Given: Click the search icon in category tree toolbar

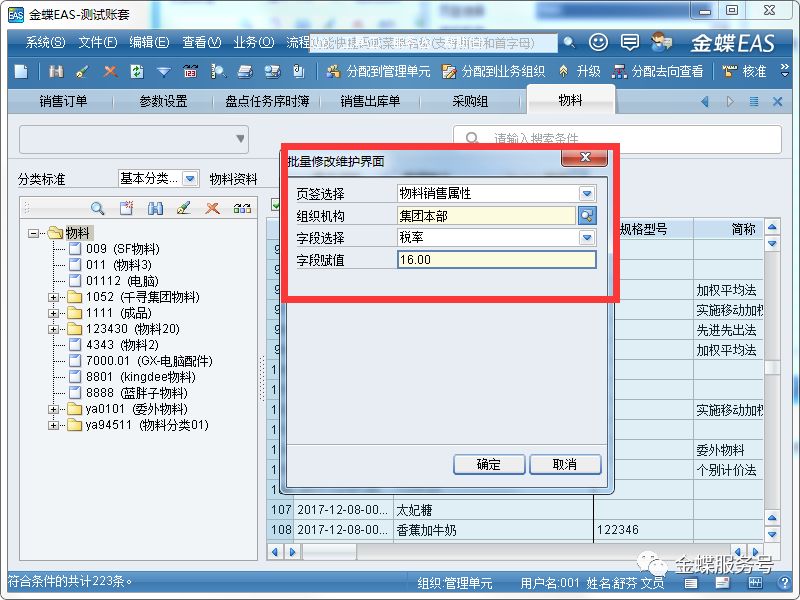Looking at the screenshot, I should pyautogui.click(x=97, y=208).
